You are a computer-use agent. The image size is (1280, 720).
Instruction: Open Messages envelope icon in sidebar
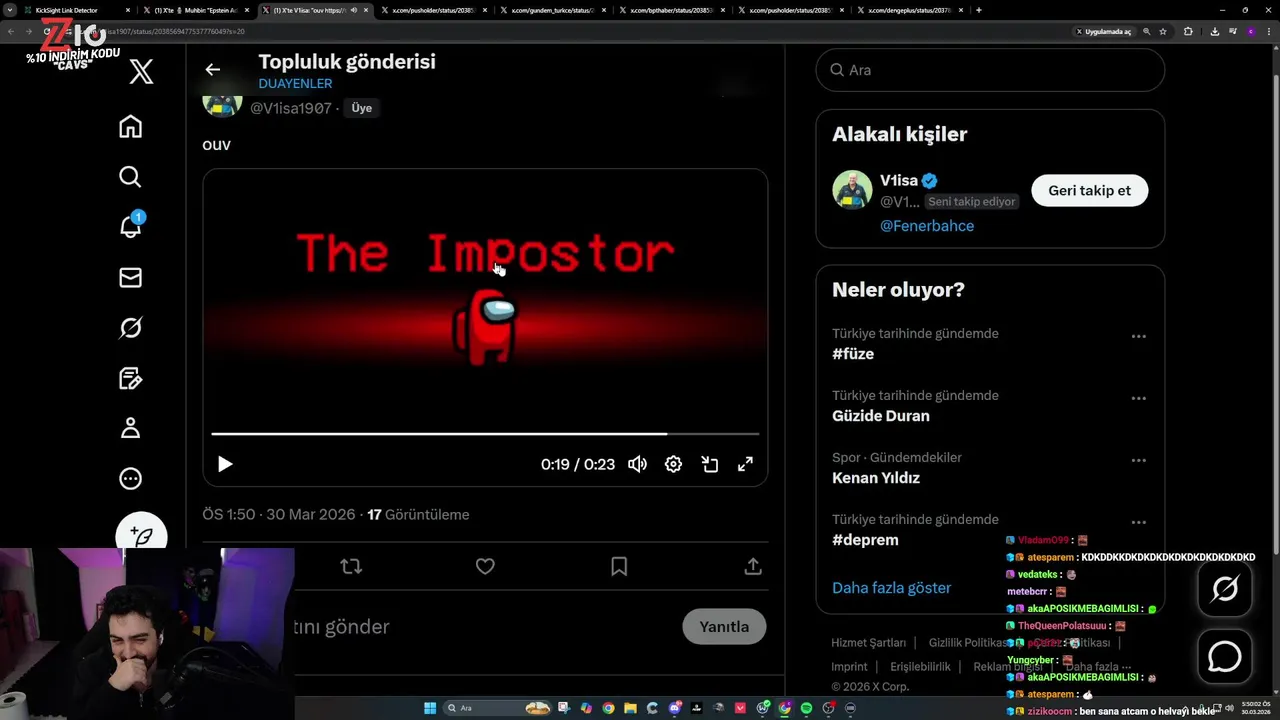pos(130,278)
